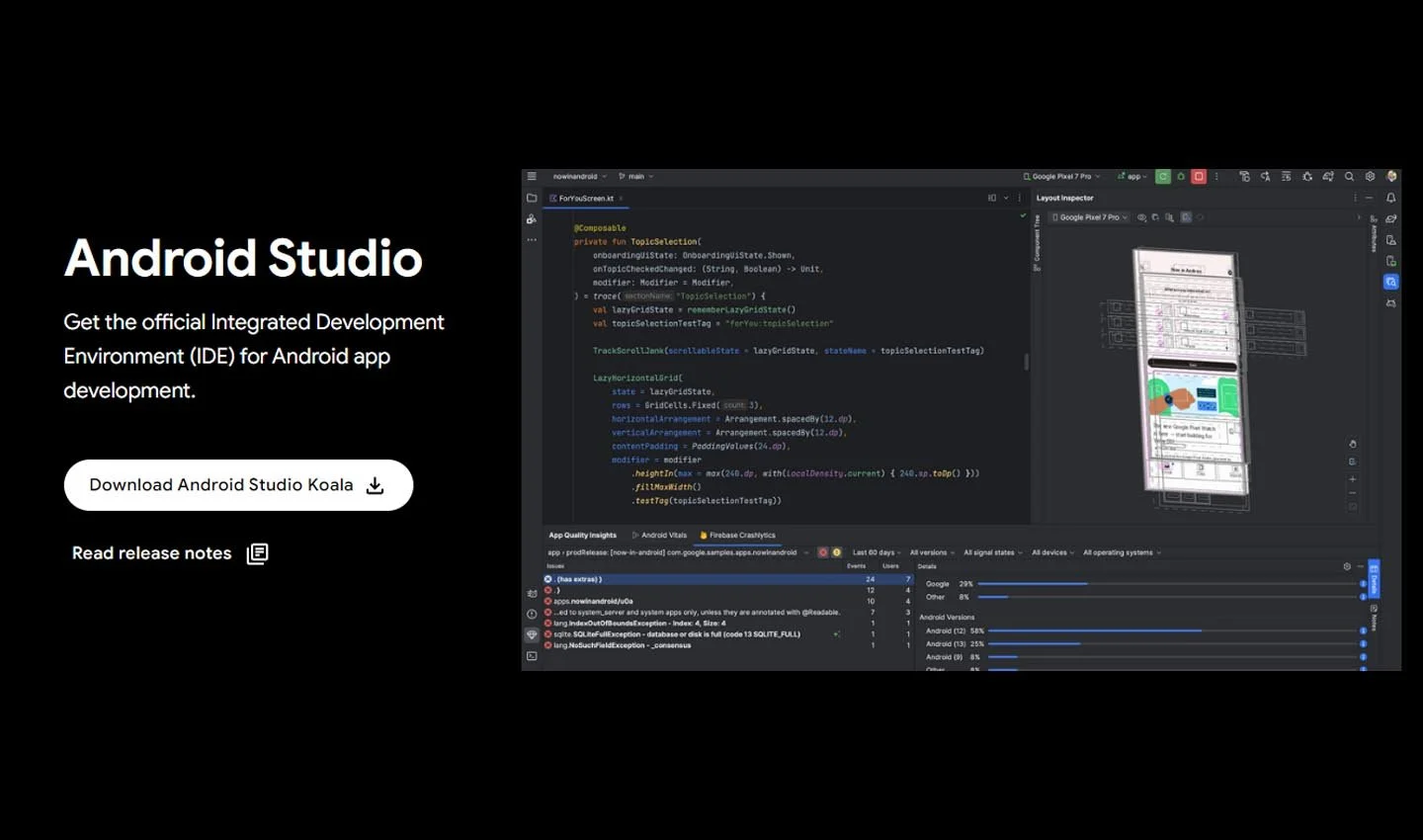The image size is (1423, 840).
Task: Open the Read release notes link
Action: coord(151,553)
